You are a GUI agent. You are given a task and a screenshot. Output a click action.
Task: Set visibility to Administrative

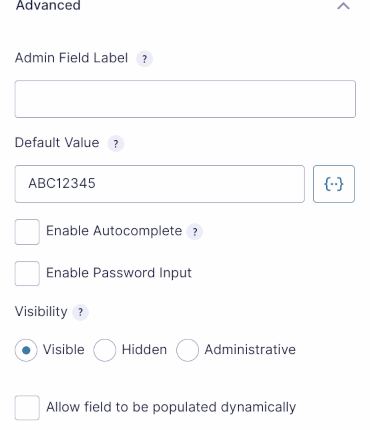pos(187,350)
